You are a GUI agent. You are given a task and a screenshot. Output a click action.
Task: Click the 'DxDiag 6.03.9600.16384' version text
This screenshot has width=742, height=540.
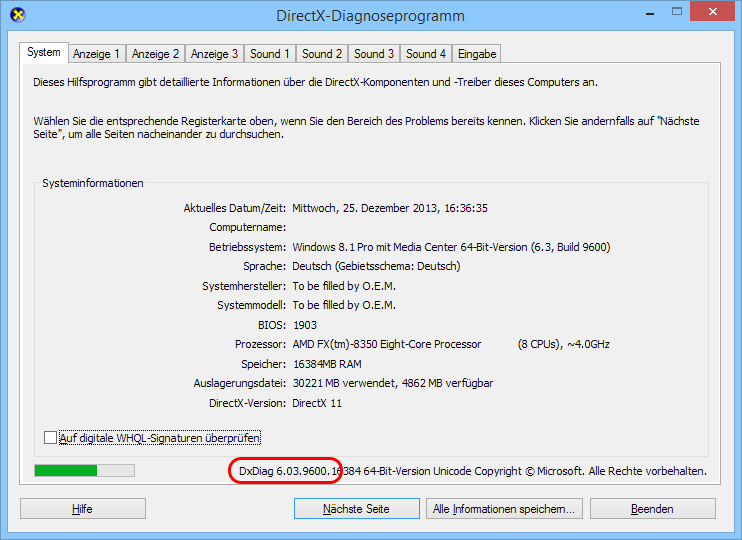coord(300,471)
